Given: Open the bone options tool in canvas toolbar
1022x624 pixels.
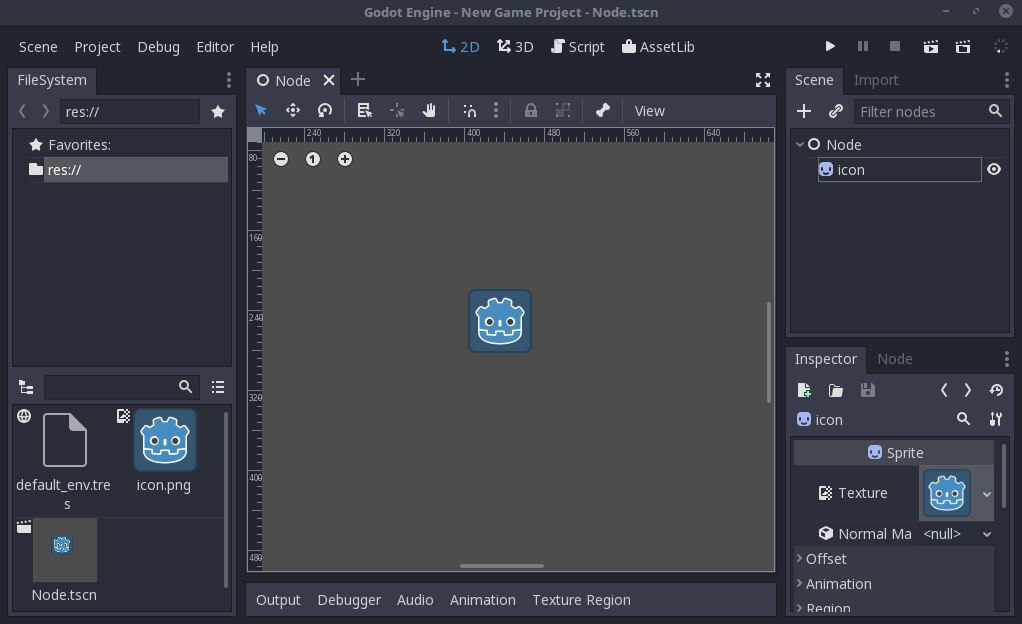Looking at the screenshot, I should pos(603,110).
